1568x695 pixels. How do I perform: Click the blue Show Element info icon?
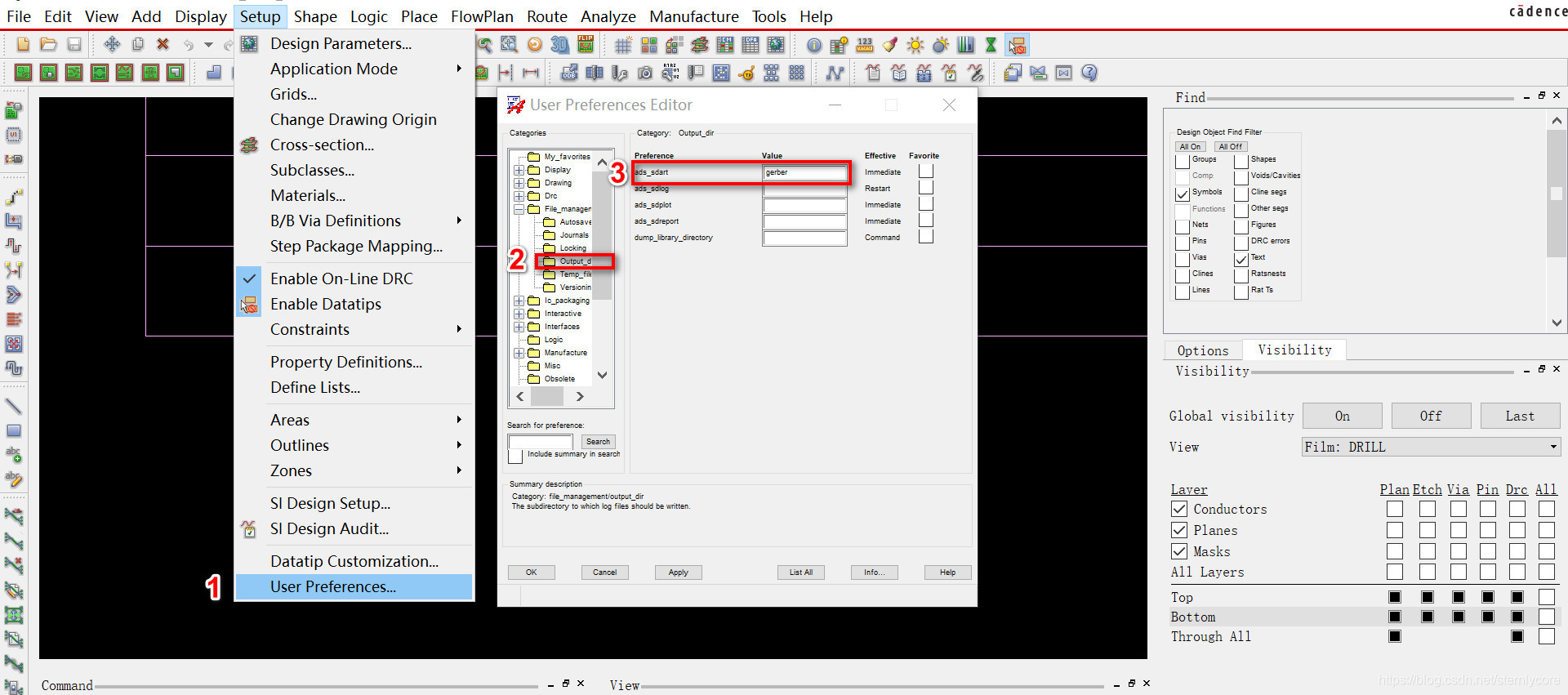pyautogui.click(x=814, y=45)
